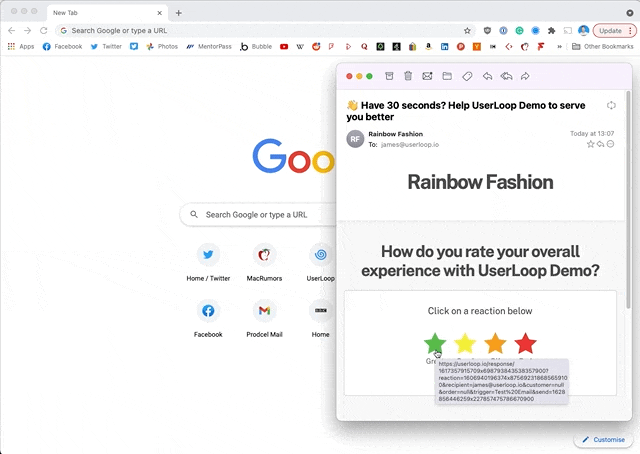The image size is (640, 454).
Task: Open a new tab with the plus button
Action: click(179, 13)
